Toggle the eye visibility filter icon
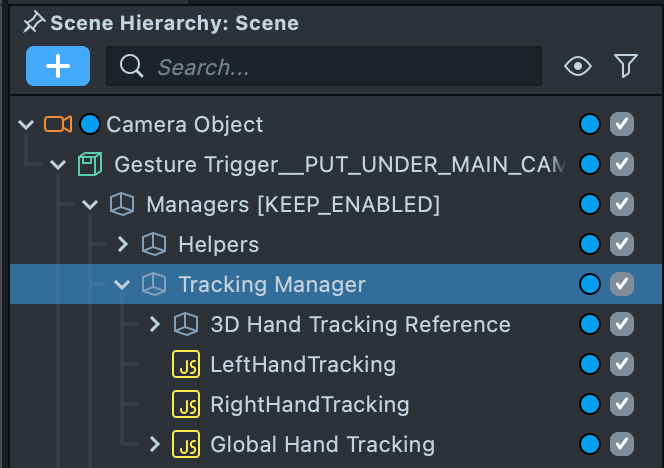This screenshot has width=664, height=468. tap(577, 67)
